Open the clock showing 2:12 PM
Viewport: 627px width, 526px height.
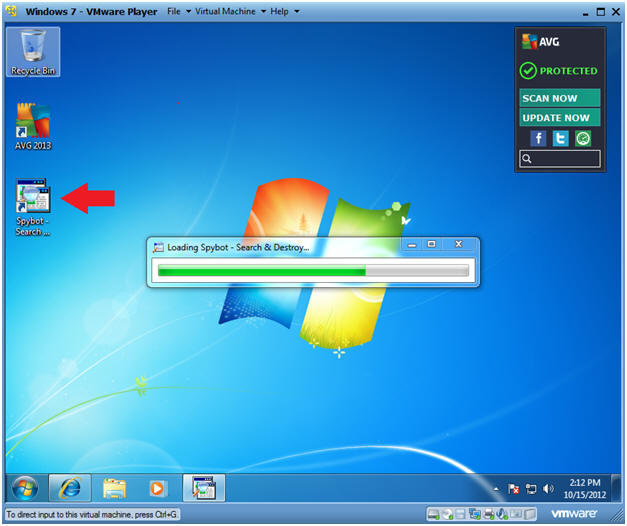tap(585, 488)
